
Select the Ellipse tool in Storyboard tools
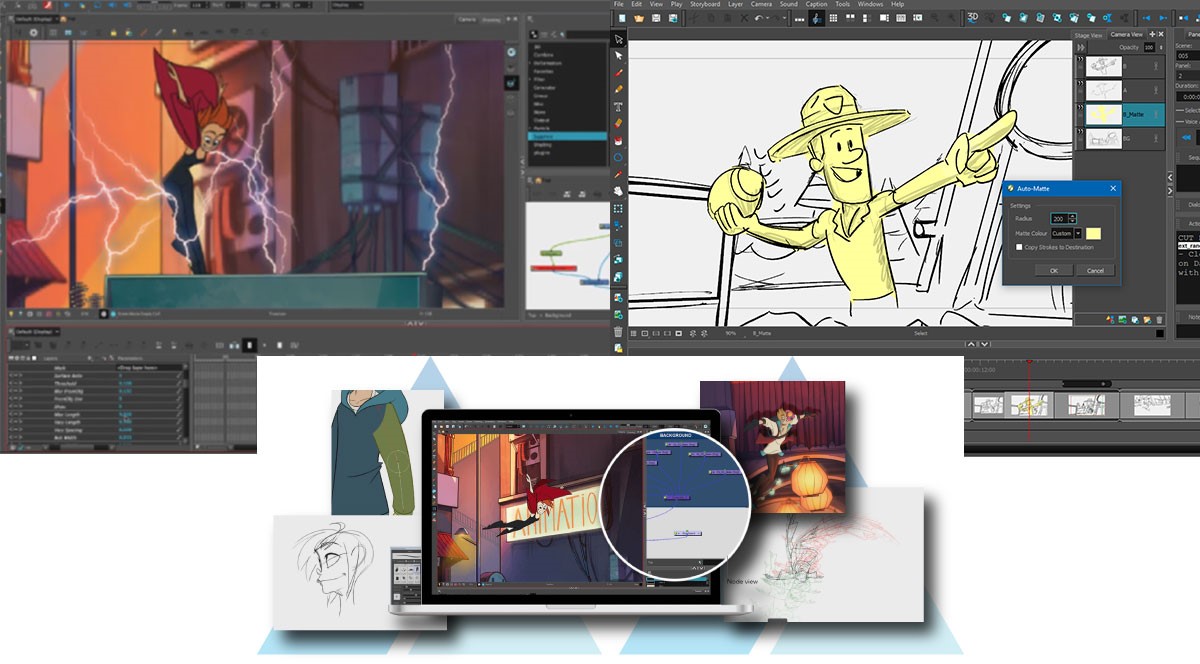point(619,157)
